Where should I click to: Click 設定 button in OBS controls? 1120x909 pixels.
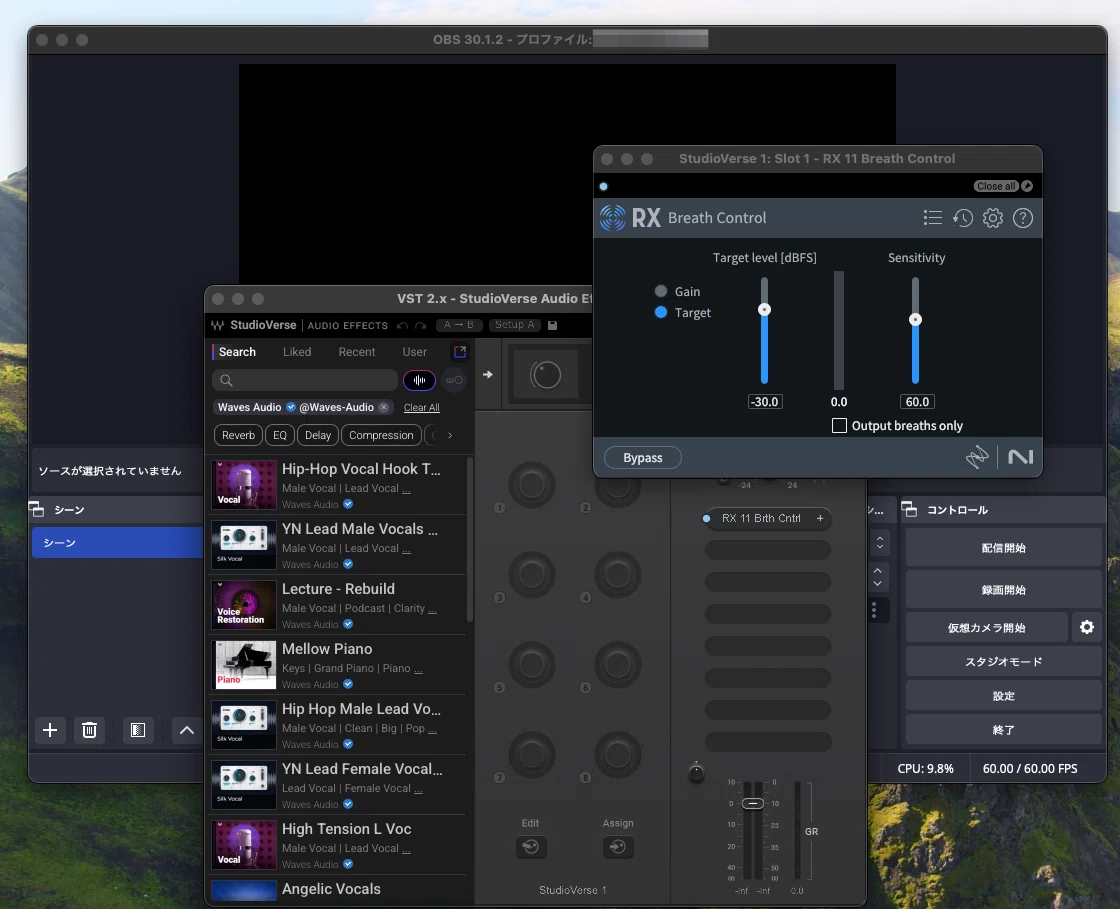[x=1004, y=696]
